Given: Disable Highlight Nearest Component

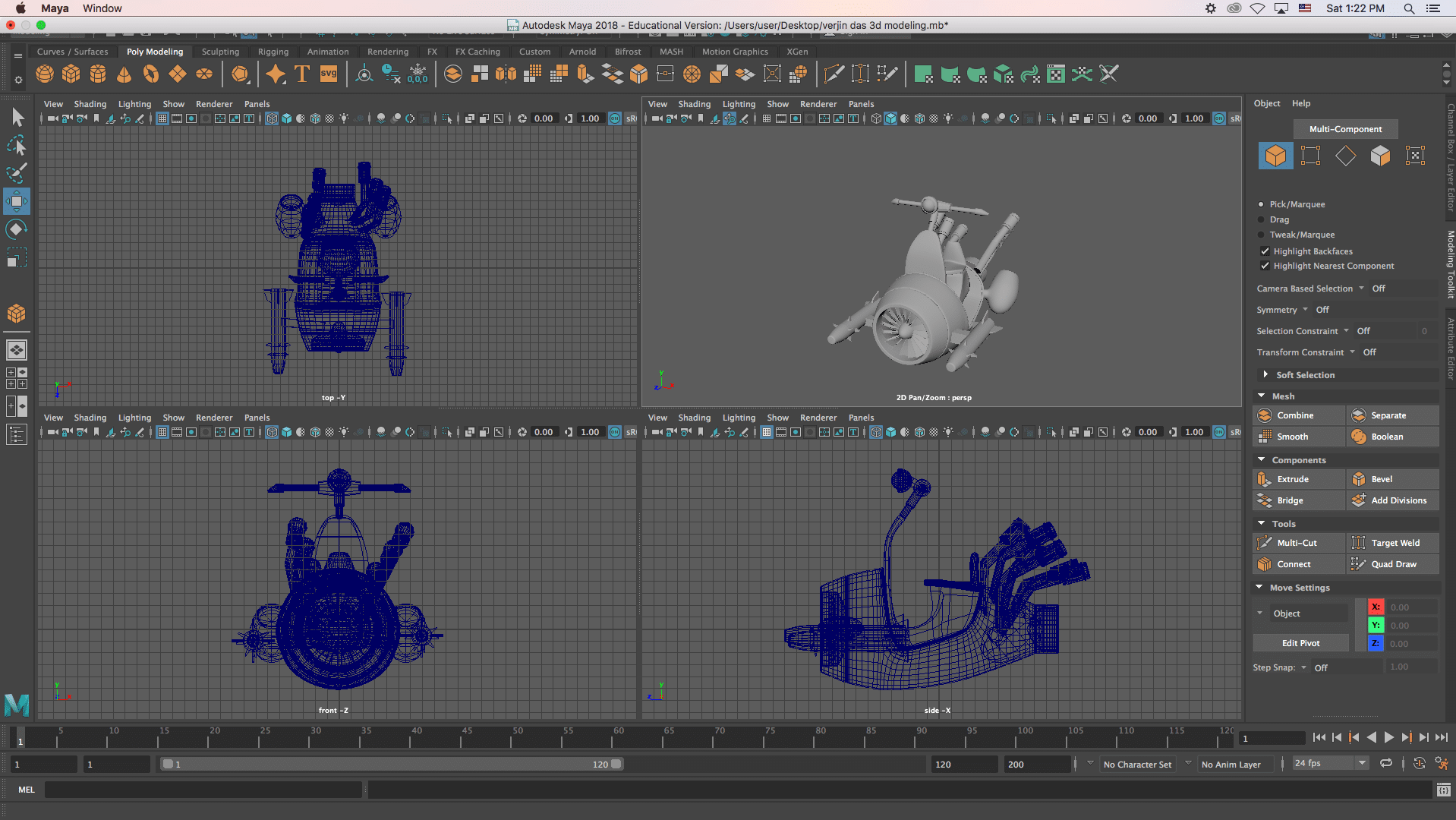Looking at the screenshot, I should [1265, 266].
